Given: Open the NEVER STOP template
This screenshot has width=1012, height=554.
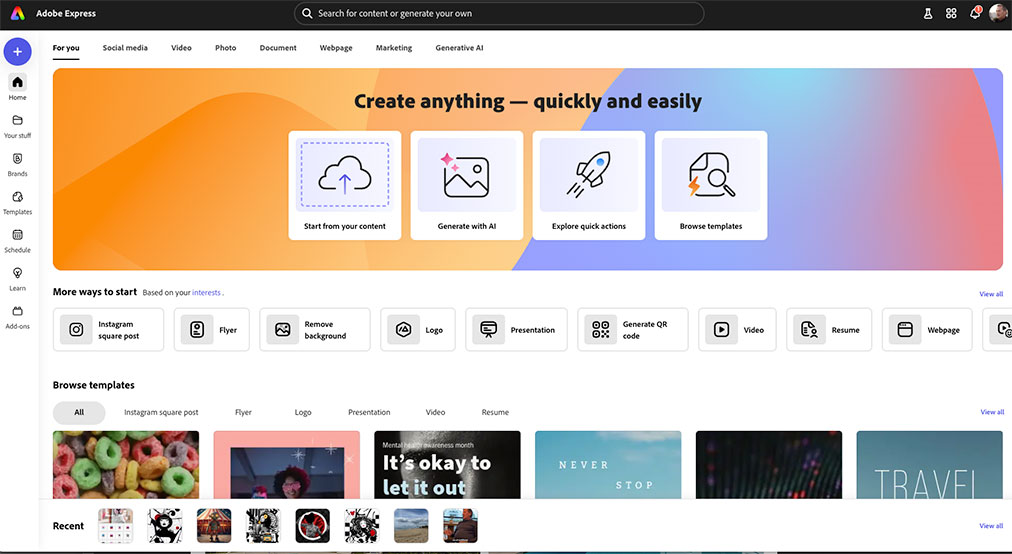Looking at the screenshot, I should (608, 464).
